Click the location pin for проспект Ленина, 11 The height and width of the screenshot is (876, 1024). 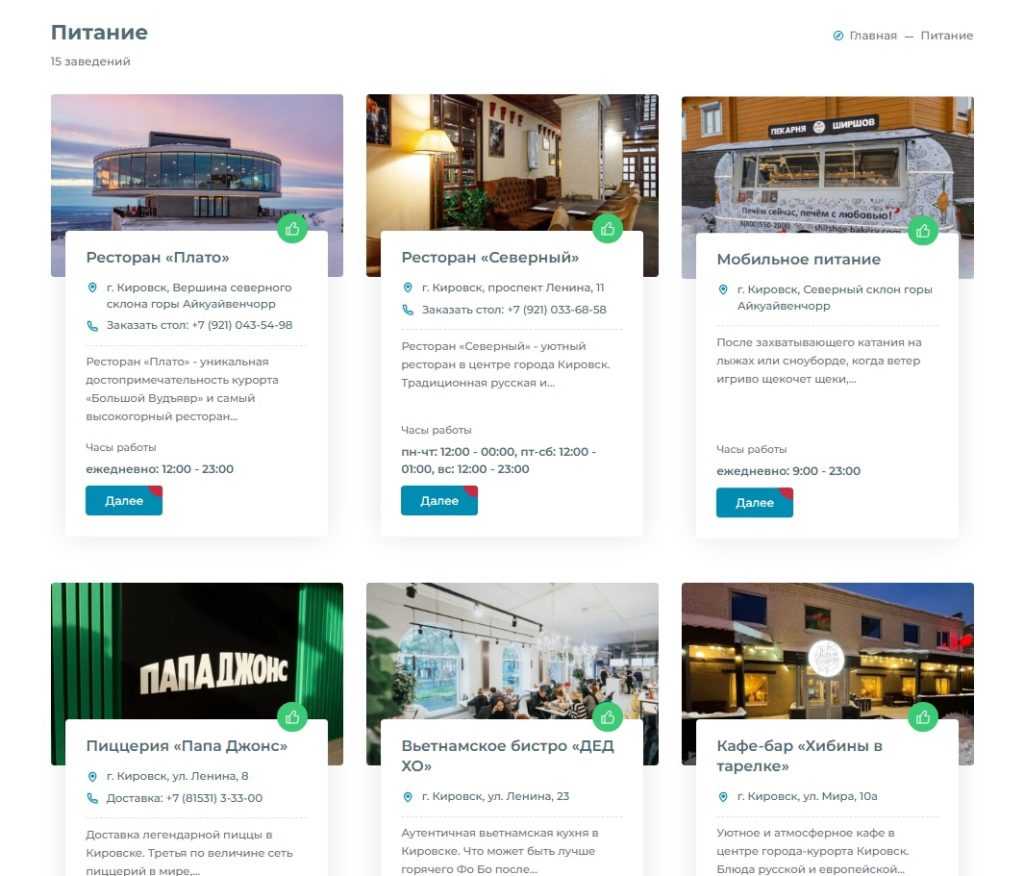click(x=408, y=287)
